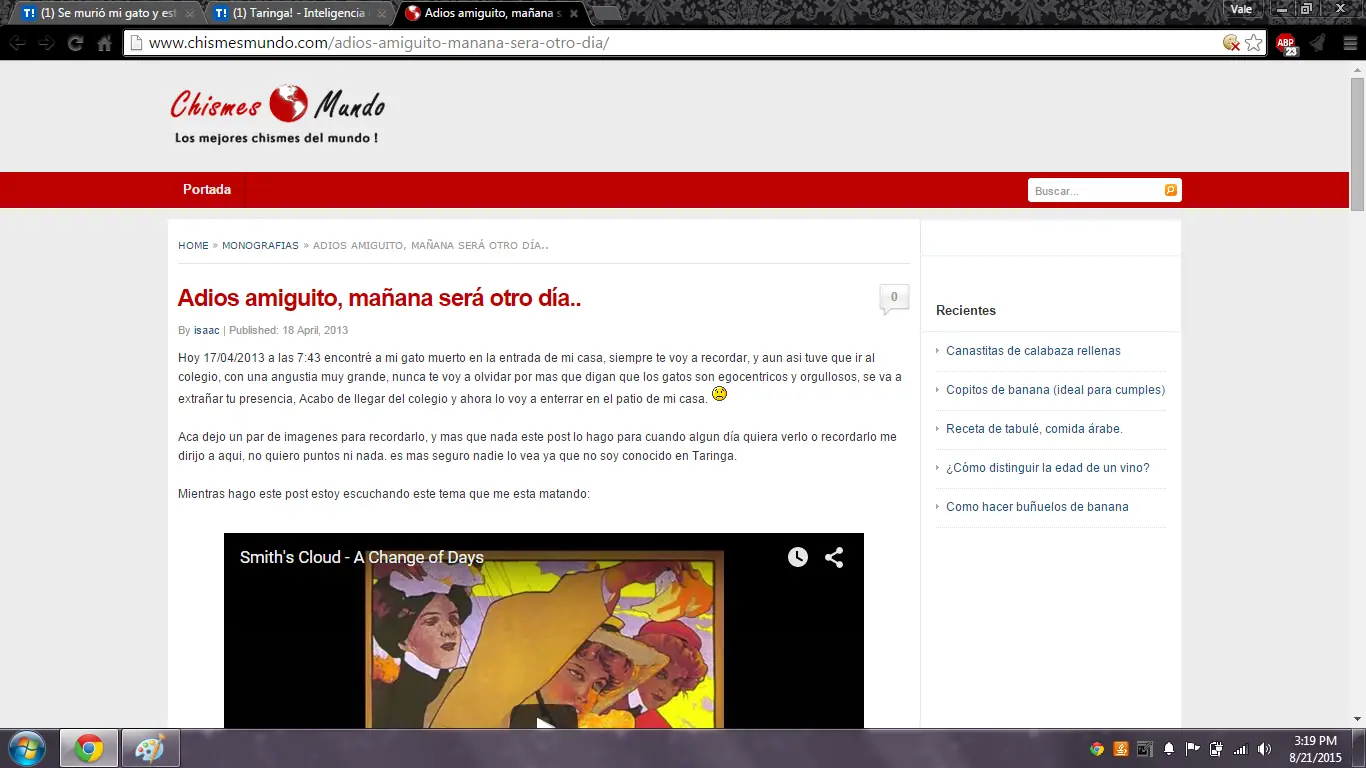This screenshot has width=1366, height=768.
Task: Open the Paint taskbar icon
Action: pyautogui.click(x=150, y=748)
